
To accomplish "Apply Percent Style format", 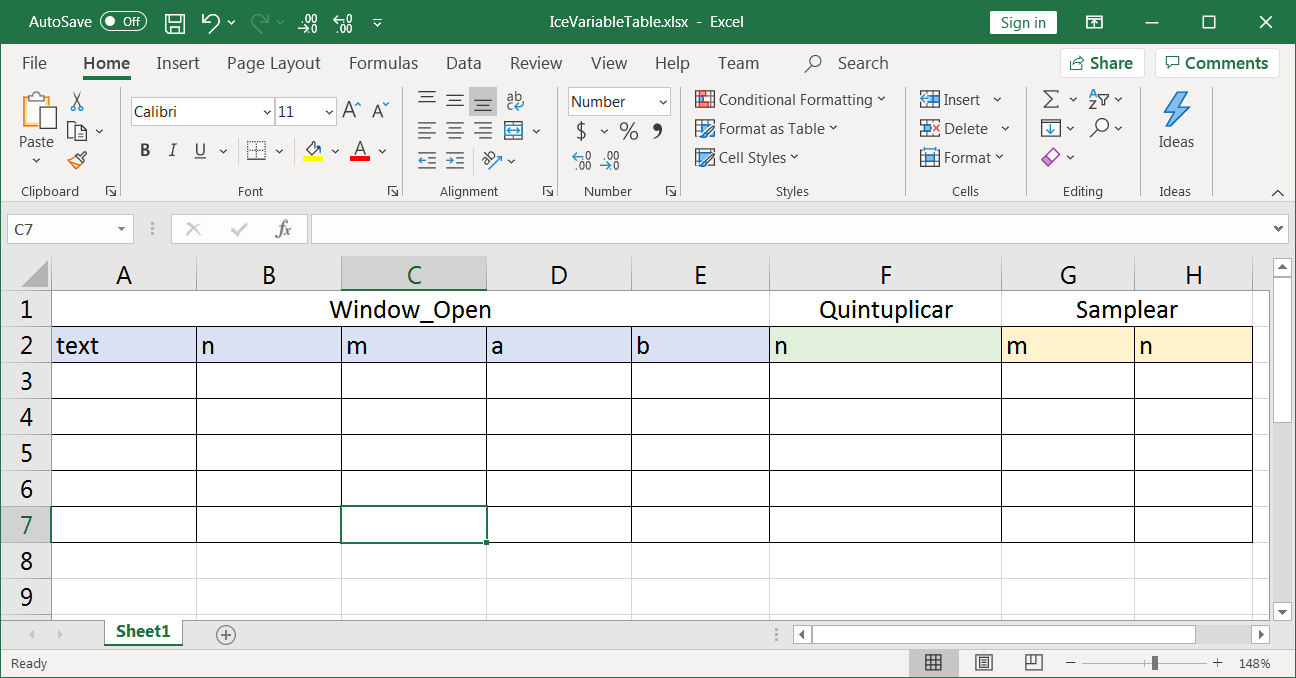I will [628, 131].
